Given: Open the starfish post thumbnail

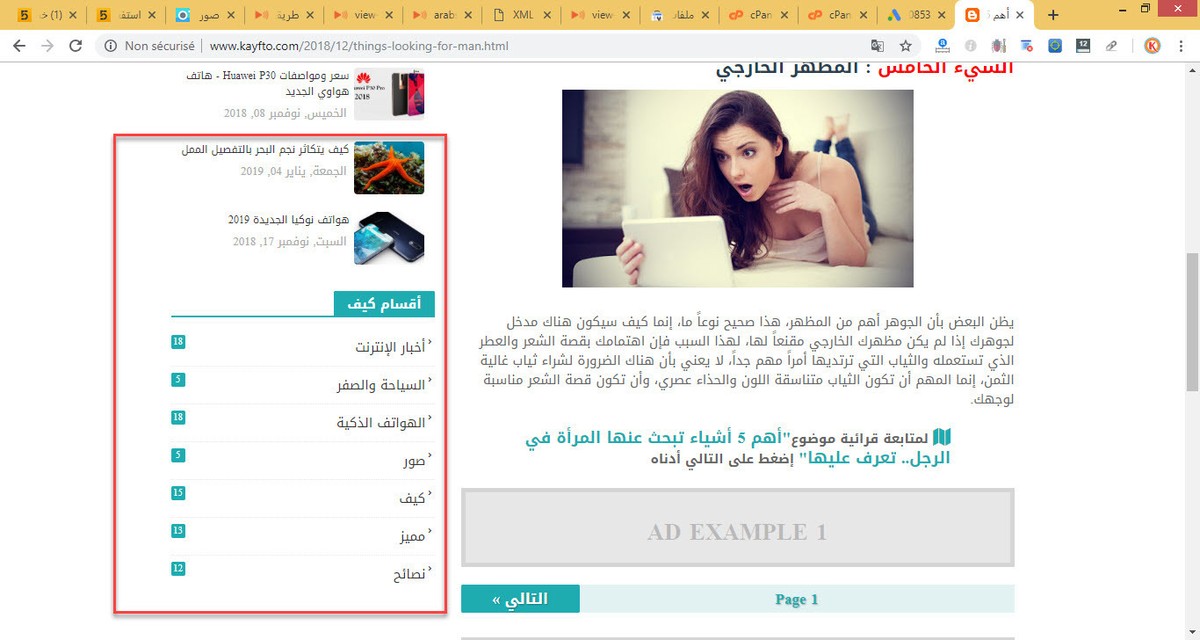Looking at the screenshot, I should pyautogui.click(x=389, y=167).
